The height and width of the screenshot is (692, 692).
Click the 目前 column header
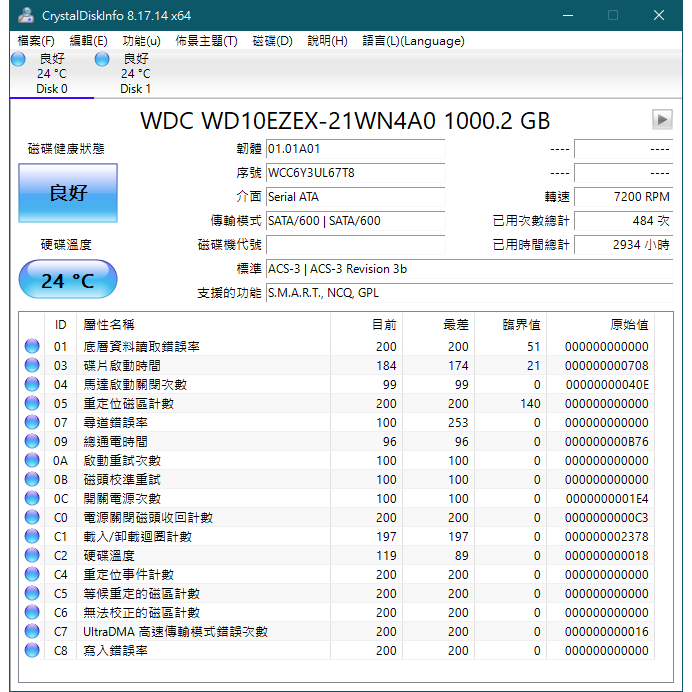click(366, 325)
